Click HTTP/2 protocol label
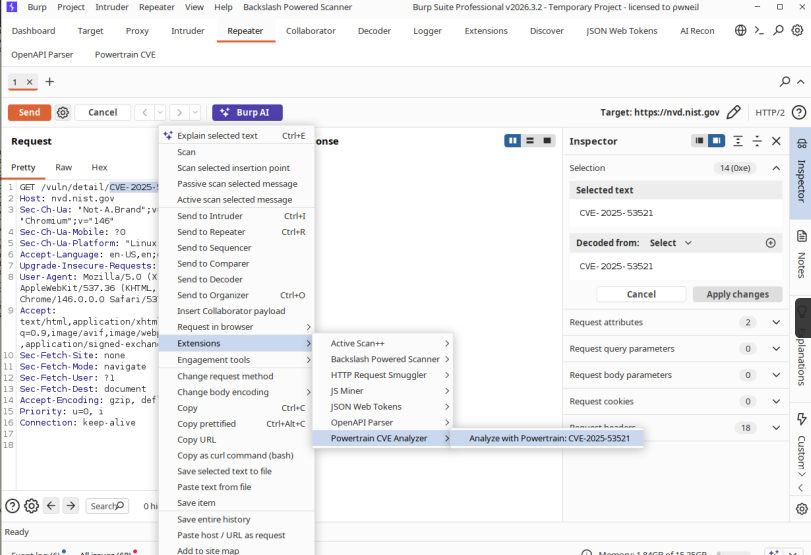Screen dimensions: 811x555 click(x=770, y=112)
